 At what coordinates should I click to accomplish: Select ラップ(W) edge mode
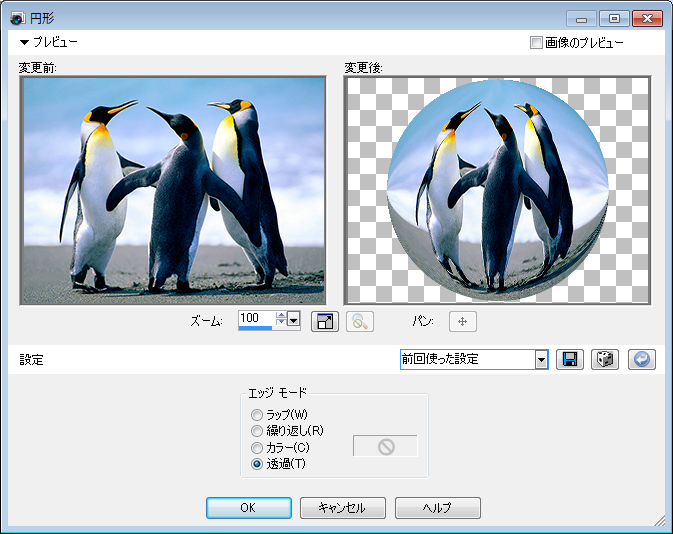(257, 415)
